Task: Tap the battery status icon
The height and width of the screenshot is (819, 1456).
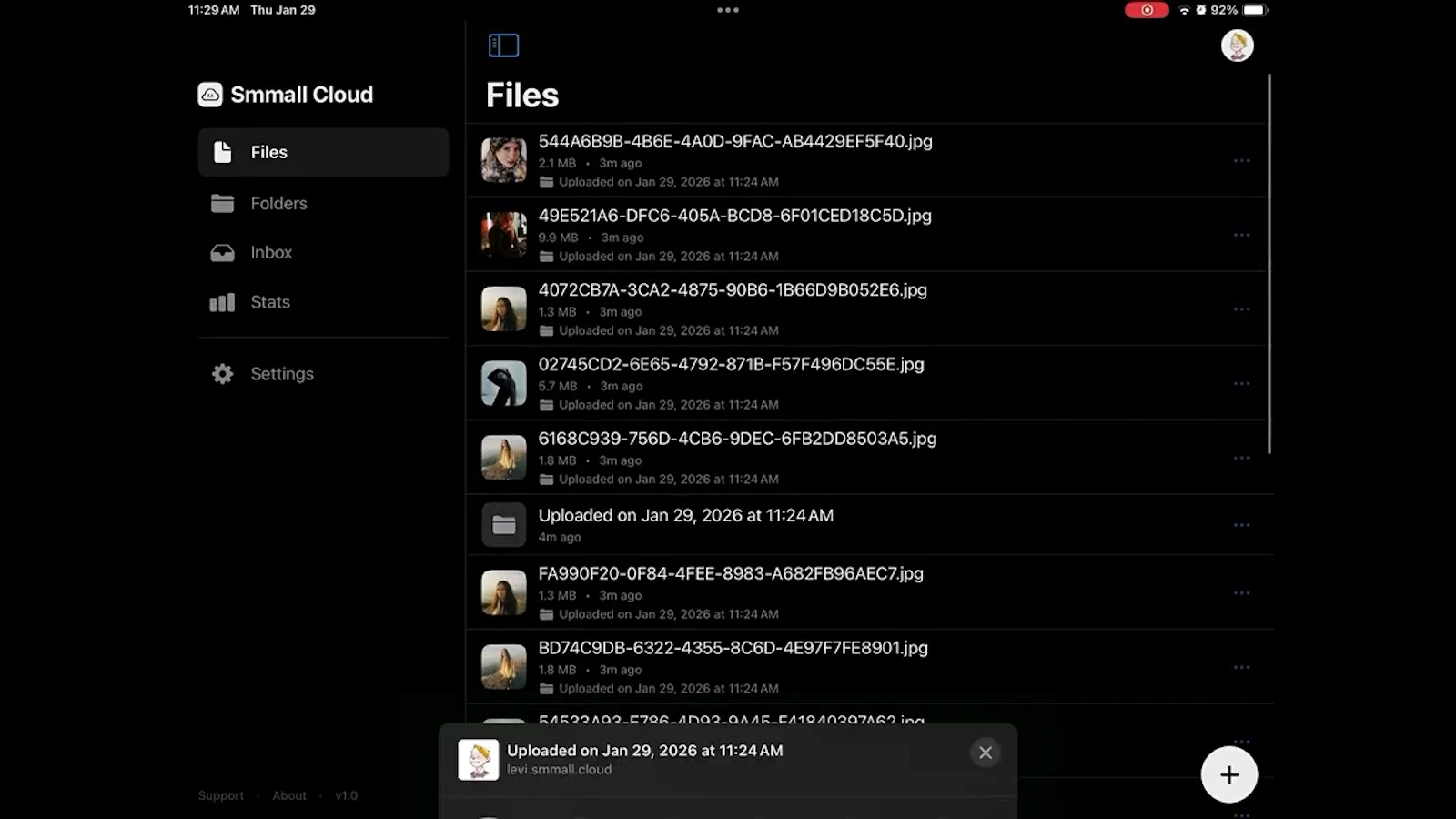Action: [1255, 10]
